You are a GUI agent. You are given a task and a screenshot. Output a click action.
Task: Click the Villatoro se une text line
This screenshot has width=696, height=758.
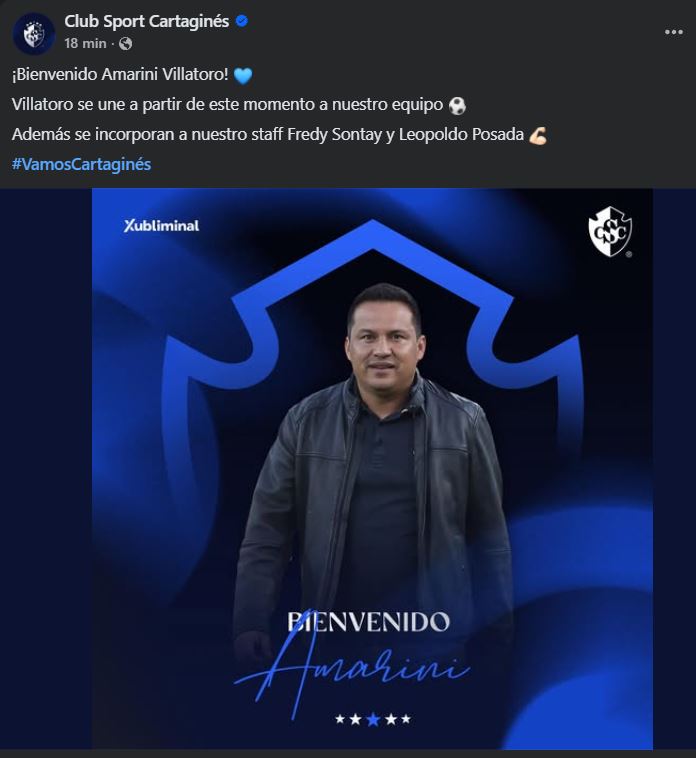tap(227, 104)
